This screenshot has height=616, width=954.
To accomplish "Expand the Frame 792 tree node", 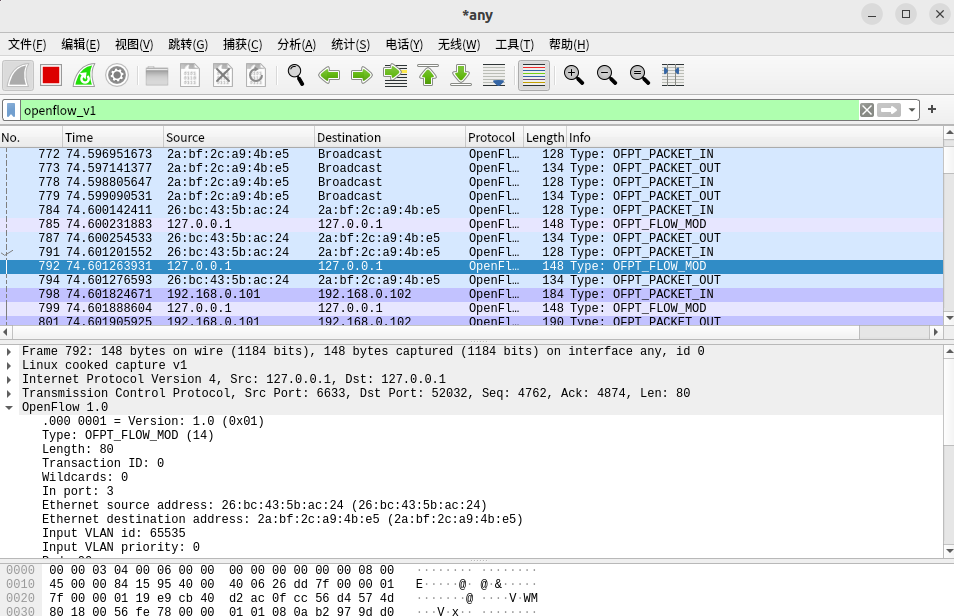I will click(9, 351).
